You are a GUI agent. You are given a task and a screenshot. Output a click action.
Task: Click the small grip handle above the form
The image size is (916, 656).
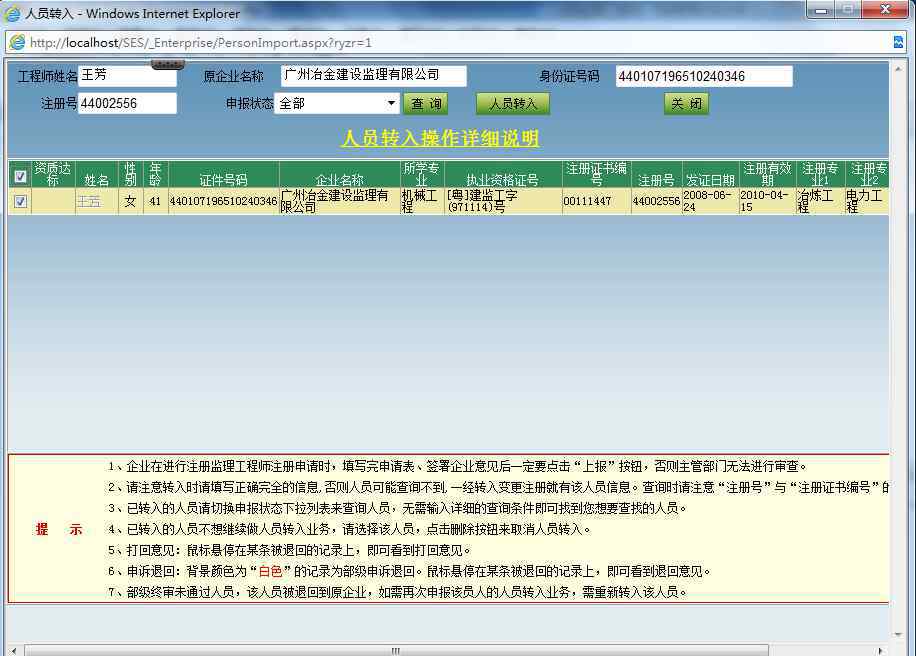[x=167, y=65]
